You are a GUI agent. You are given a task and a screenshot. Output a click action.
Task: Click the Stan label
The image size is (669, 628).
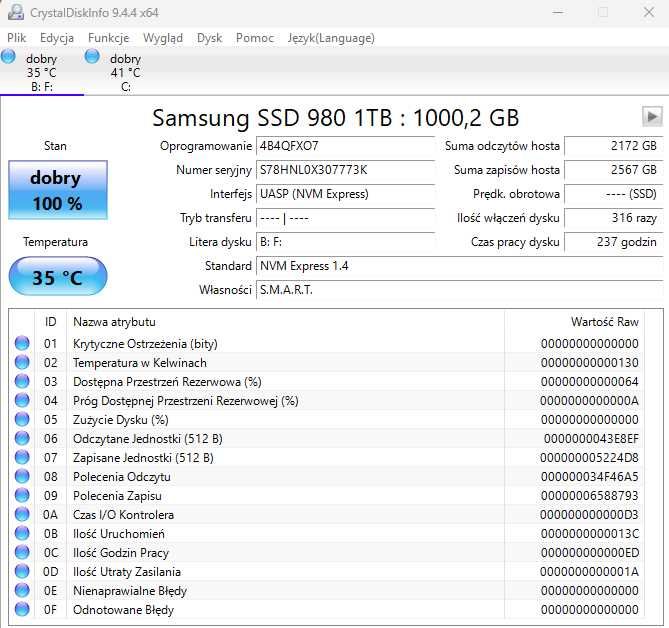[x=55, y=146]
